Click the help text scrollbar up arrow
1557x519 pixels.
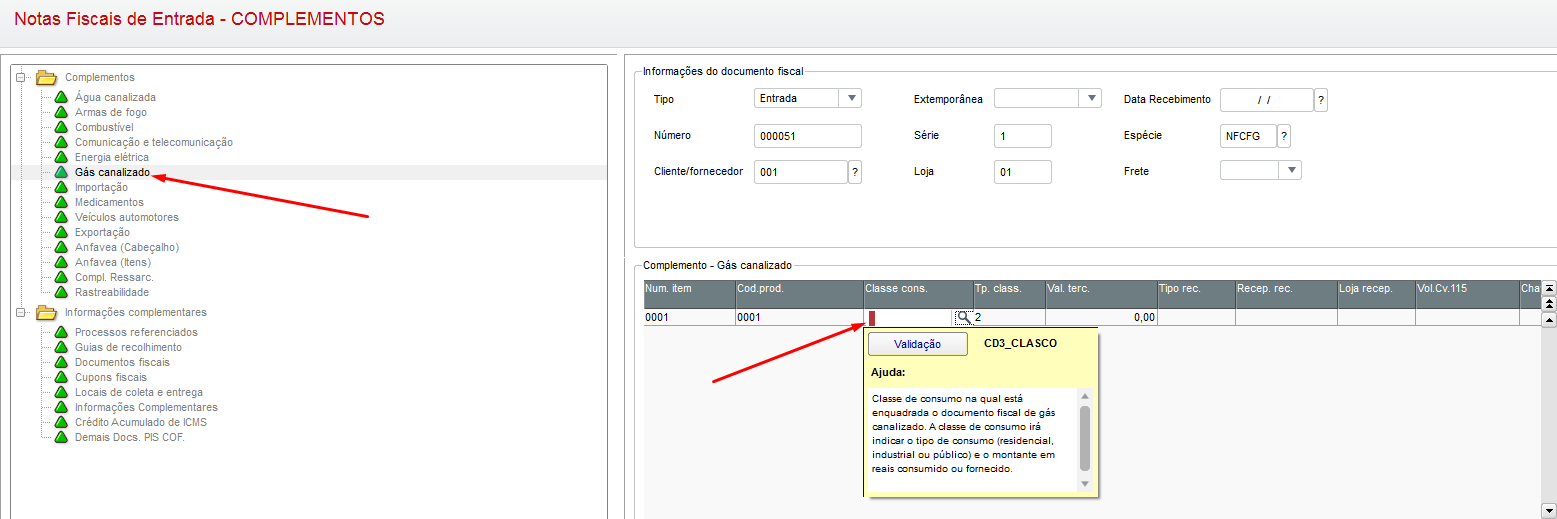[x=1085, y=397]
